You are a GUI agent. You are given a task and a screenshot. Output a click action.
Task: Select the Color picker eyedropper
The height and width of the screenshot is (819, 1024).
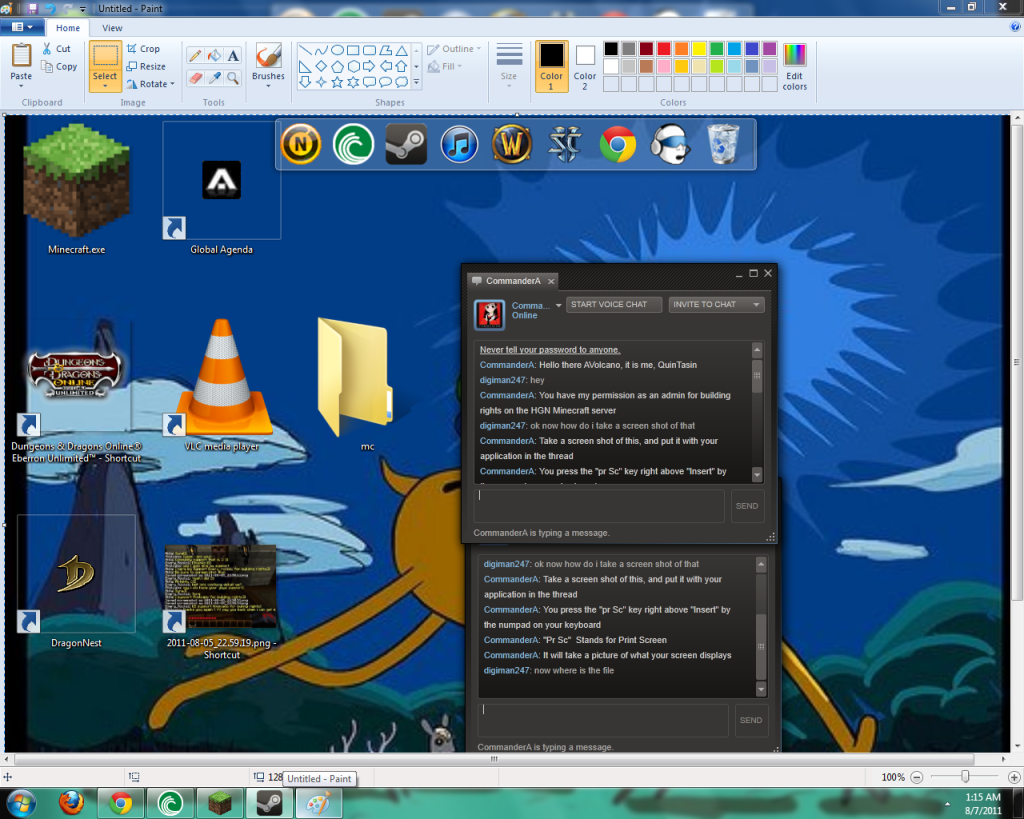[214, 78]
